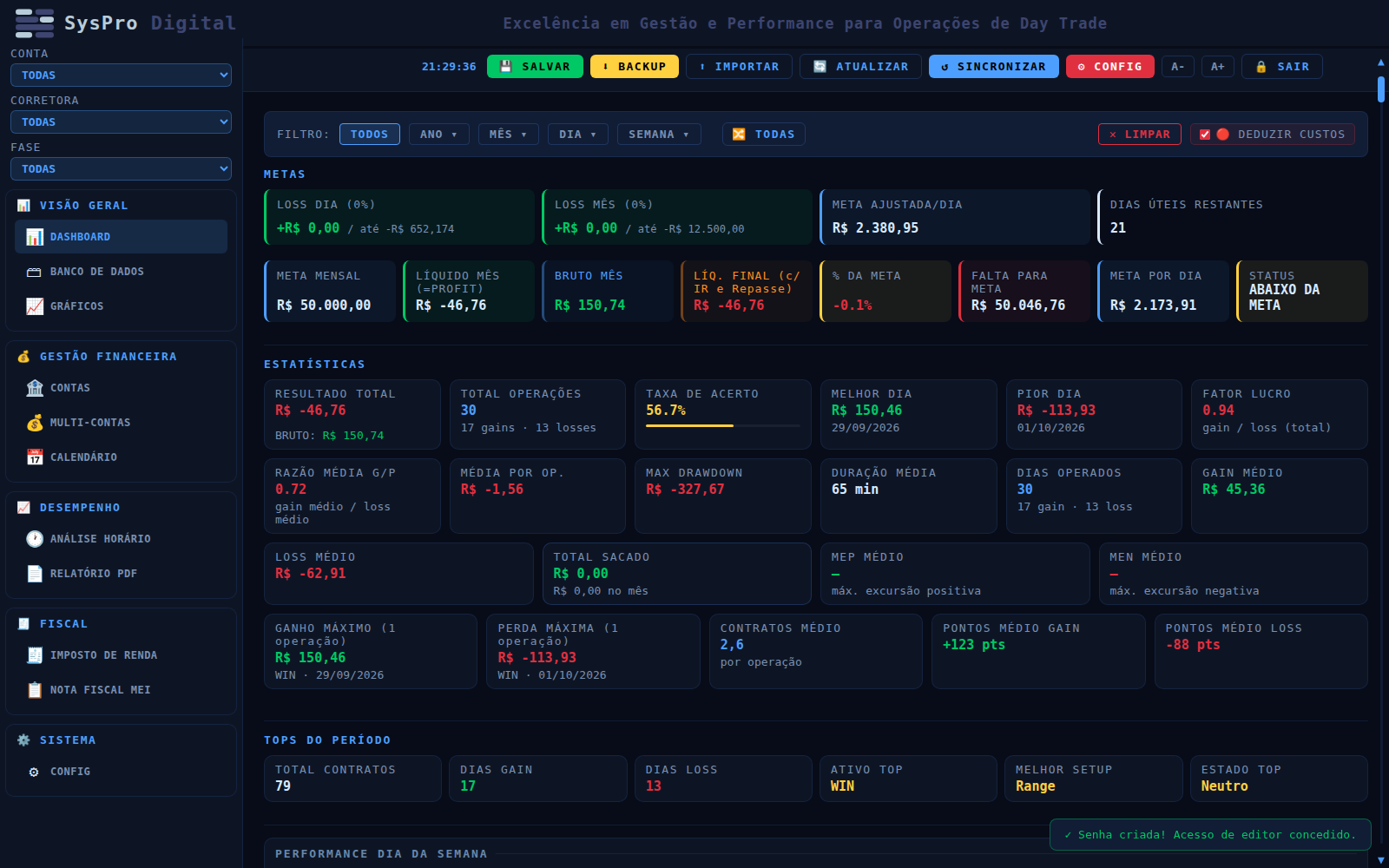Open Contas bank icon in sidebar
The width and height of the screenshot is (1389, 868).
35,388
